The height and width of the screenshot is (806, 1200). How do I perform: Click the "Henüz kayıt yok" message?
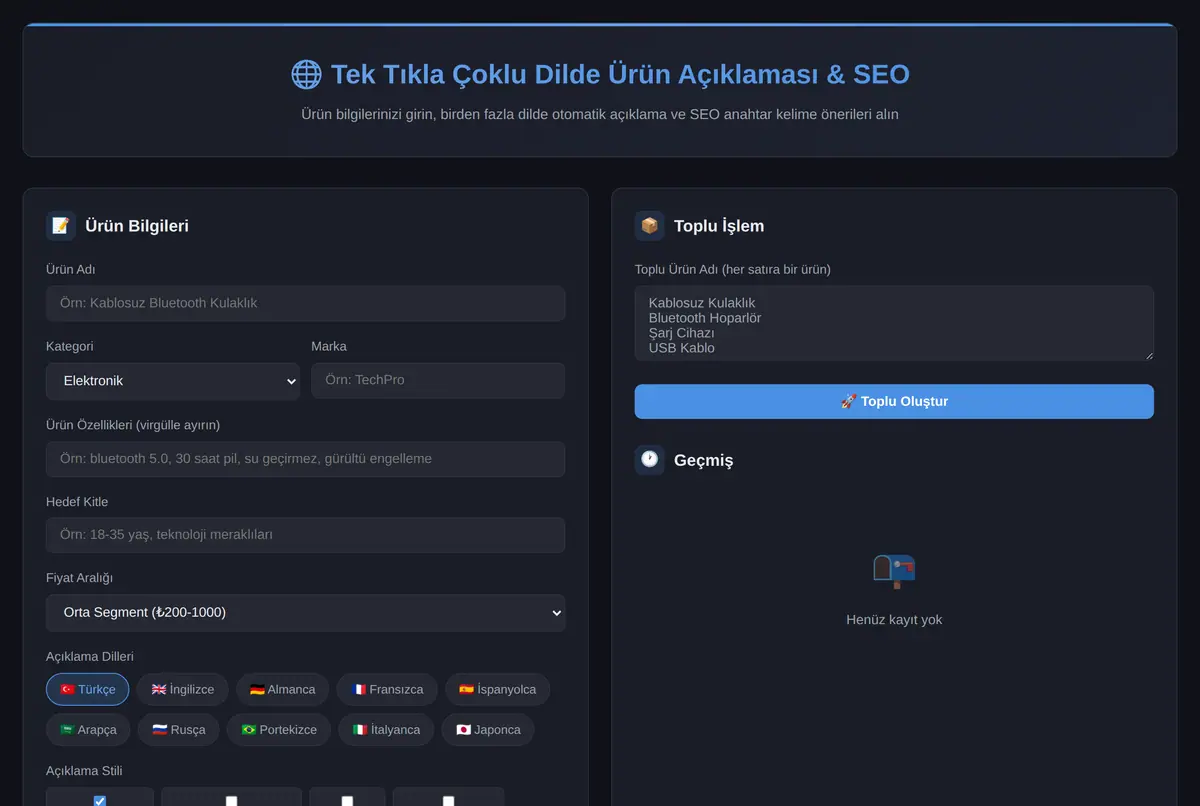click(894, 620)
